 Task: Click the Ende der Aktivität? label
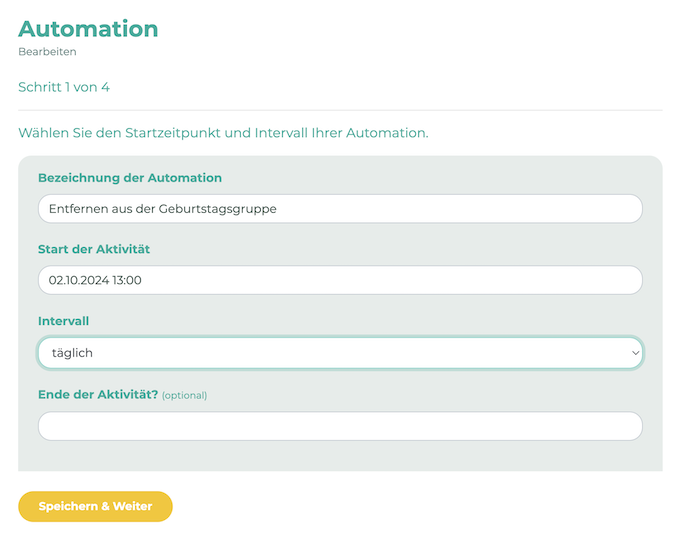click(x=98, y=395)
